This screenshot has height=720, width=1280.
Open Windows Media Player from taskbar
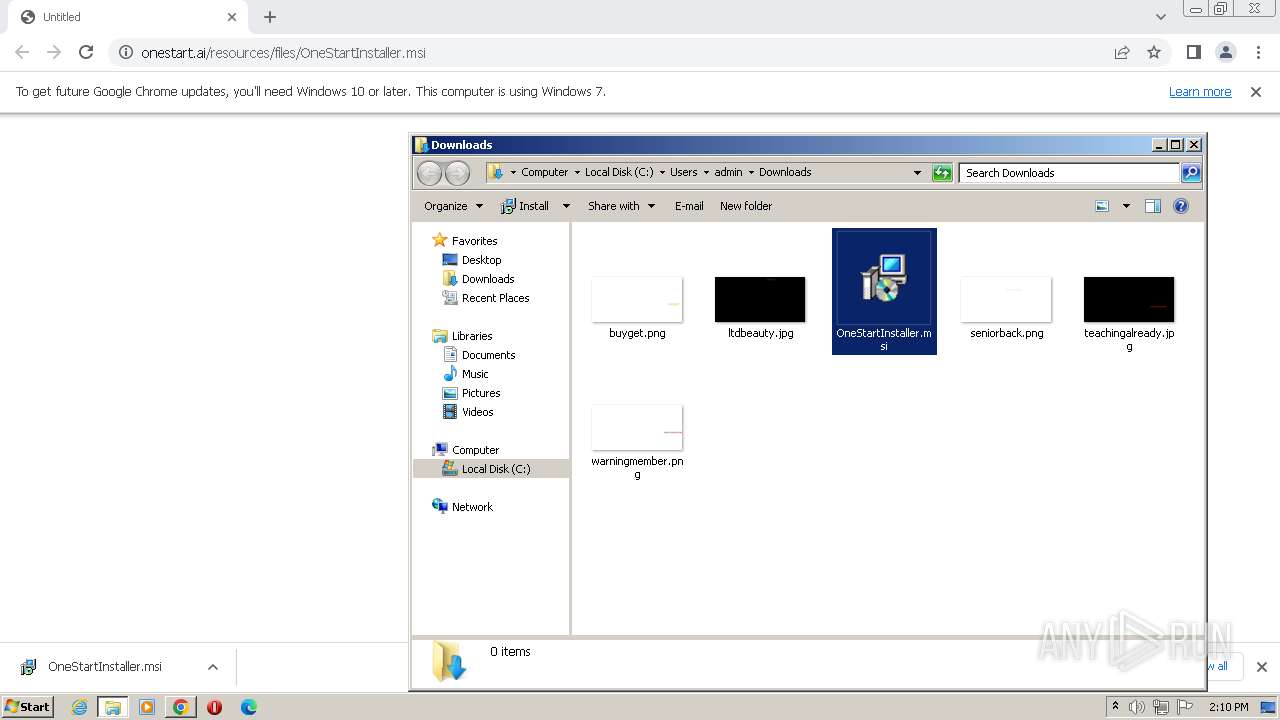[x=147, y=707]
